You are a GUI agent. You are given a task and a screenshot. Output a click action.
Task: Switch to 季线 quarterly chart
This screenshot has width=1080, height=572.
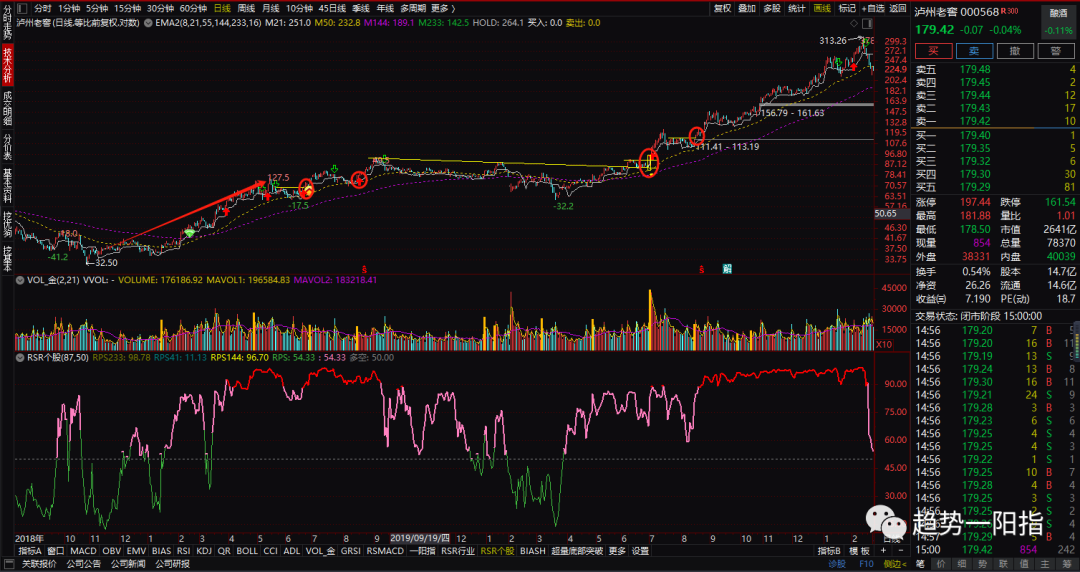pyautogui.click(x=361, y=8)
